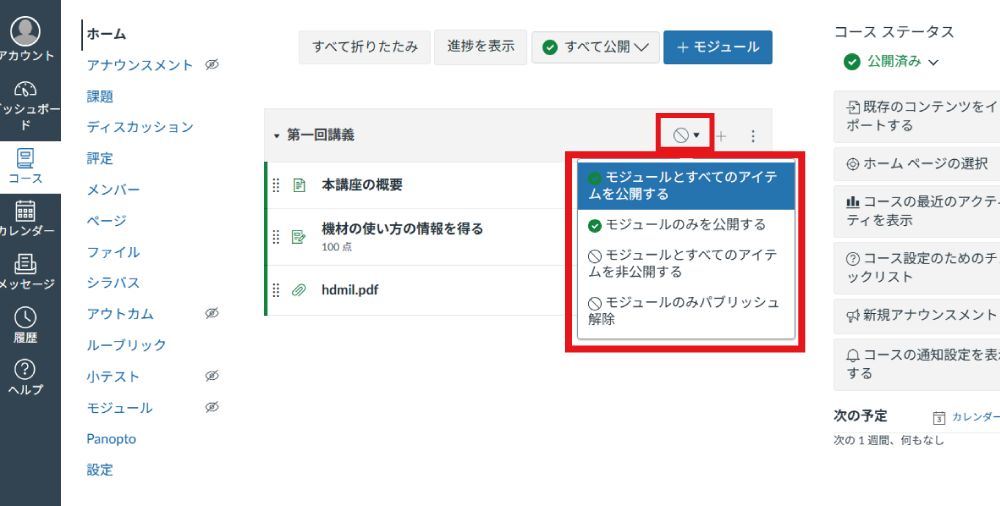Click the 100 点 points text
Viewport: 1000px width, 506px height.
pyautogui.click(x=337, y=247)
